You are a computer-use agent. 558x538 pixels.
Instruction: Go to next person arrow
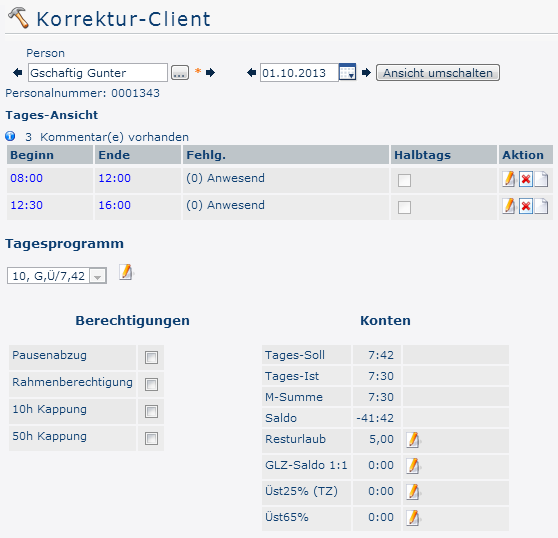click(x=210, y=73)
